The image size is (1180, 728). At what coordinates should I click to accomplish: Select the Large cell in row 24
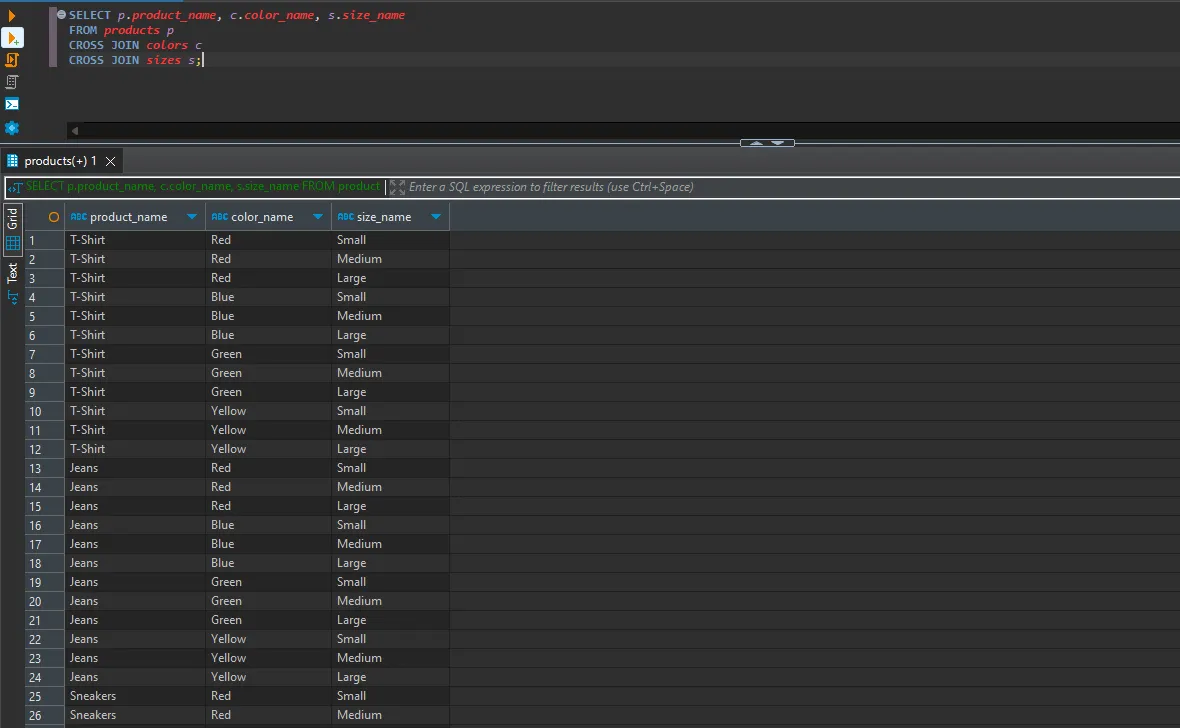[390, 677]
